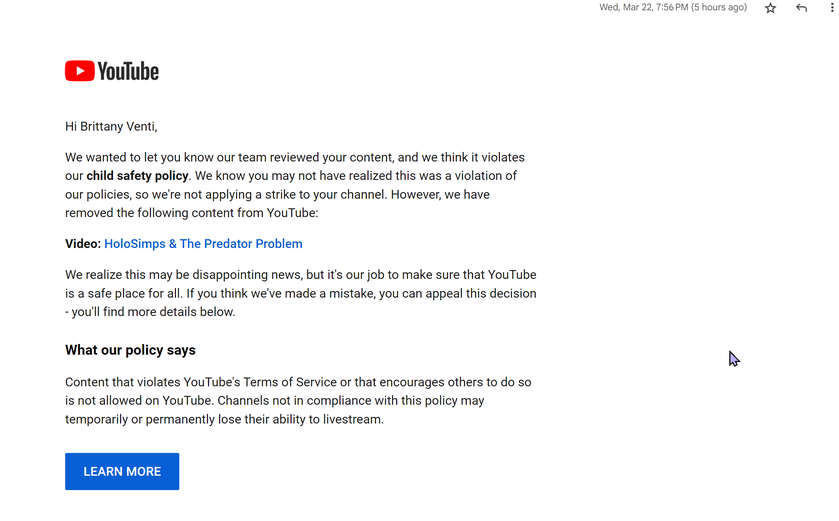Image resolution: width=839 pixels, height=521 pixels.
Task: Click the email timestamp Wed, Mar 22
Action: pyautogui.click(x=673, y=7)
